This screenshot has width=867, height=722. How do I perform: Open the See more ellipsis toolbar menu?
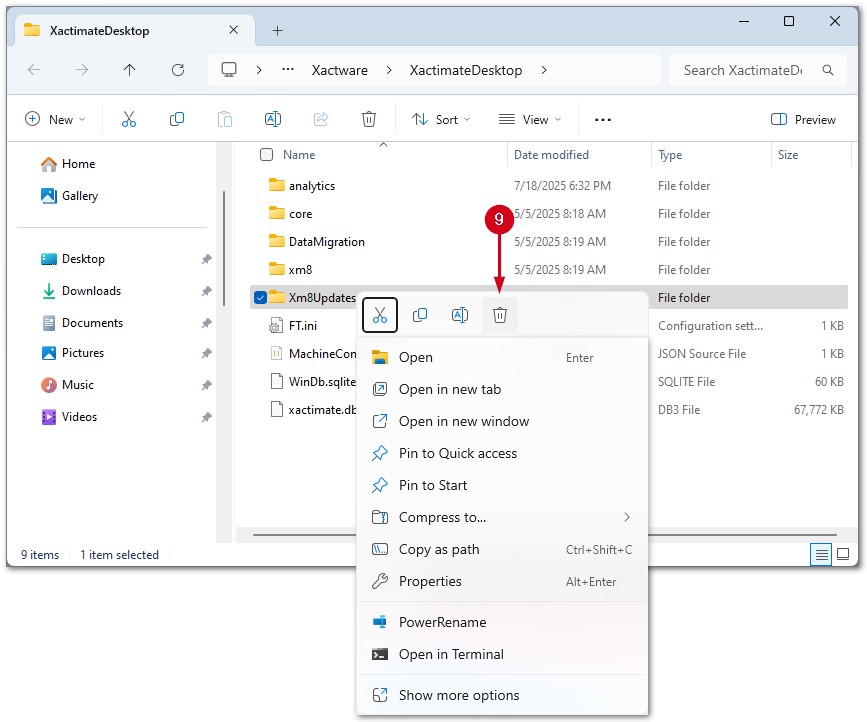[x=603, y=120]
